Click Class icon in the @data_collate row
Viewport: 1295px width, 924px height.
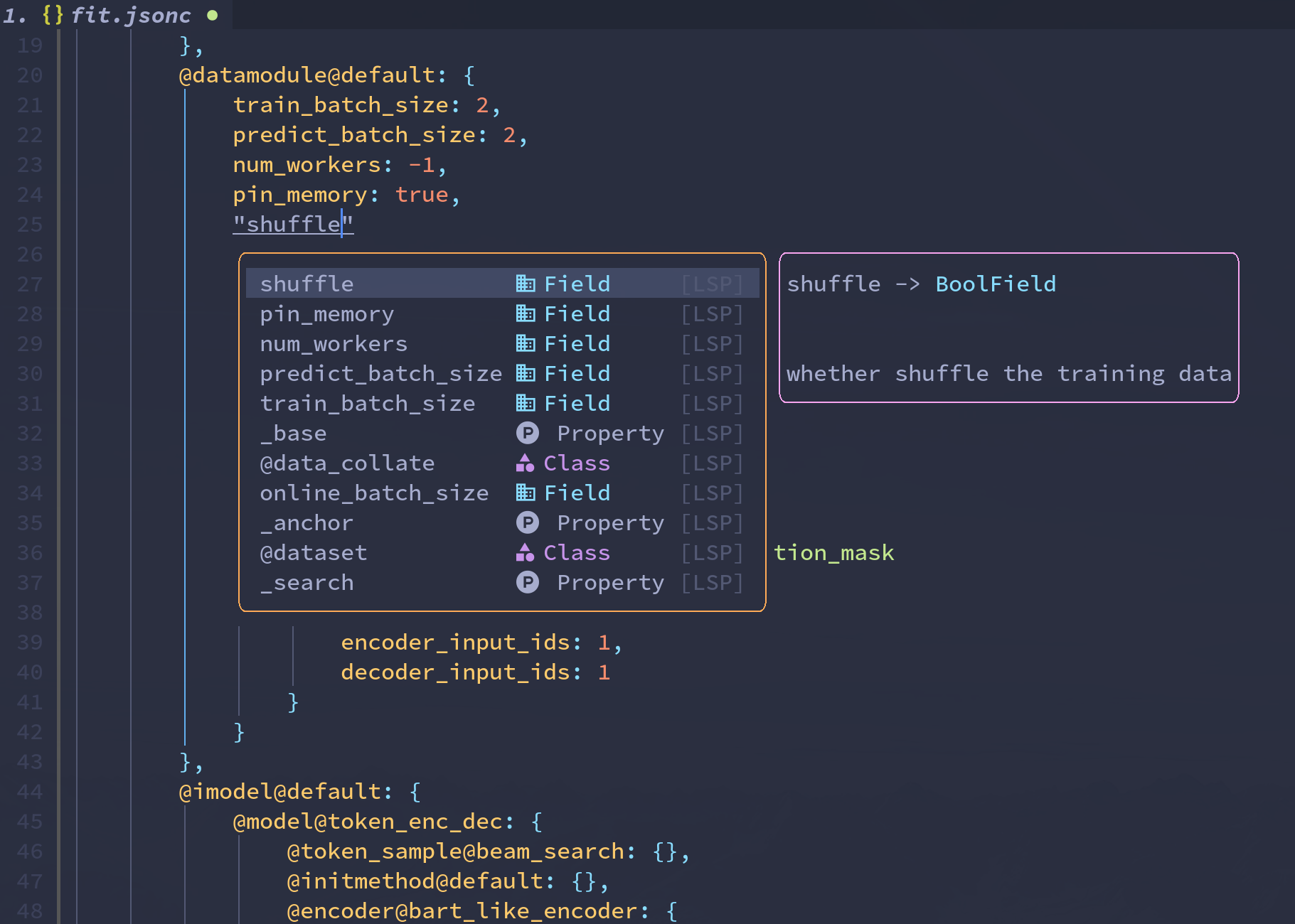click(526, 463)
